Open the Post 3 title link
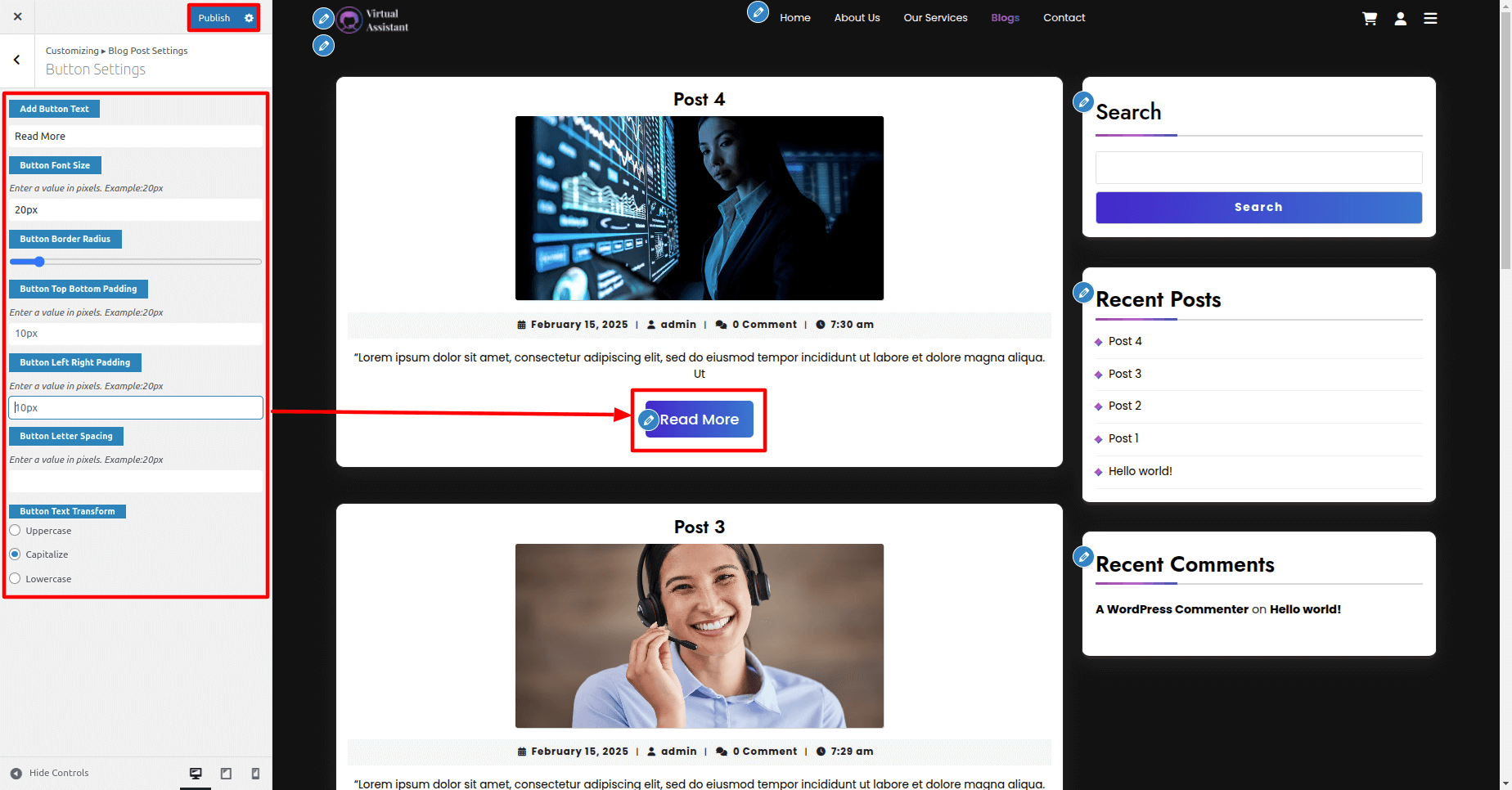The height and width of the screenshot is (790, 1512). tap(700, 527)
